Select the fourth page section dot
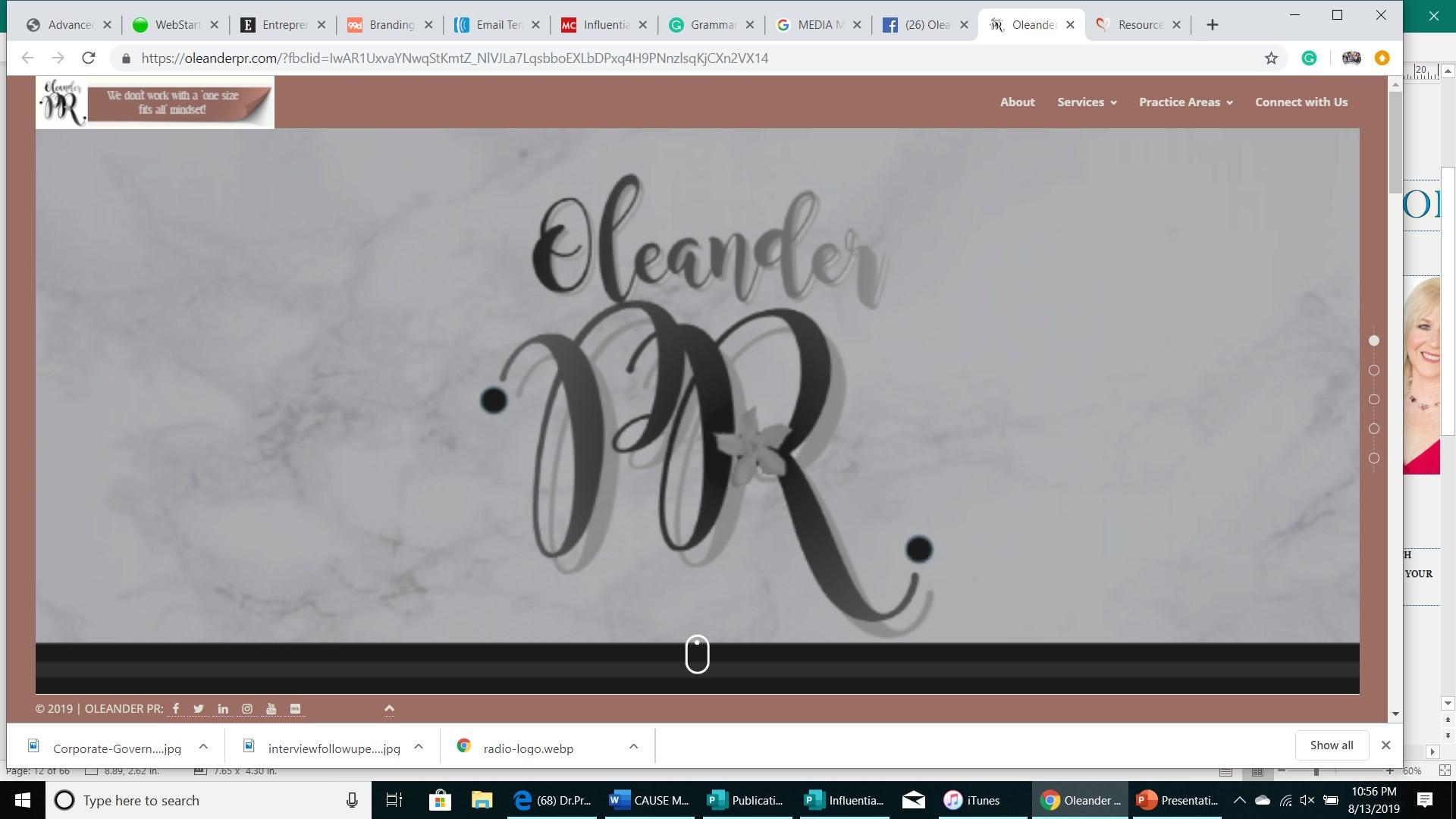The image size is (1456, 819). [1373, 429]
